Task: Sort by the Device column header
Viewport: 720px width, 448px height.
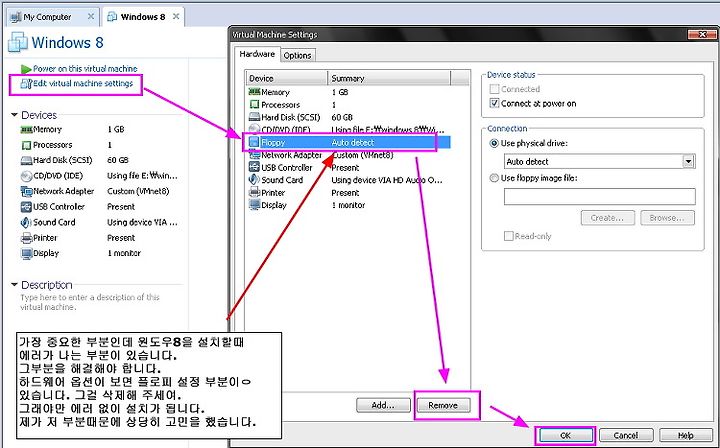Action: click(x=287, y=78)
